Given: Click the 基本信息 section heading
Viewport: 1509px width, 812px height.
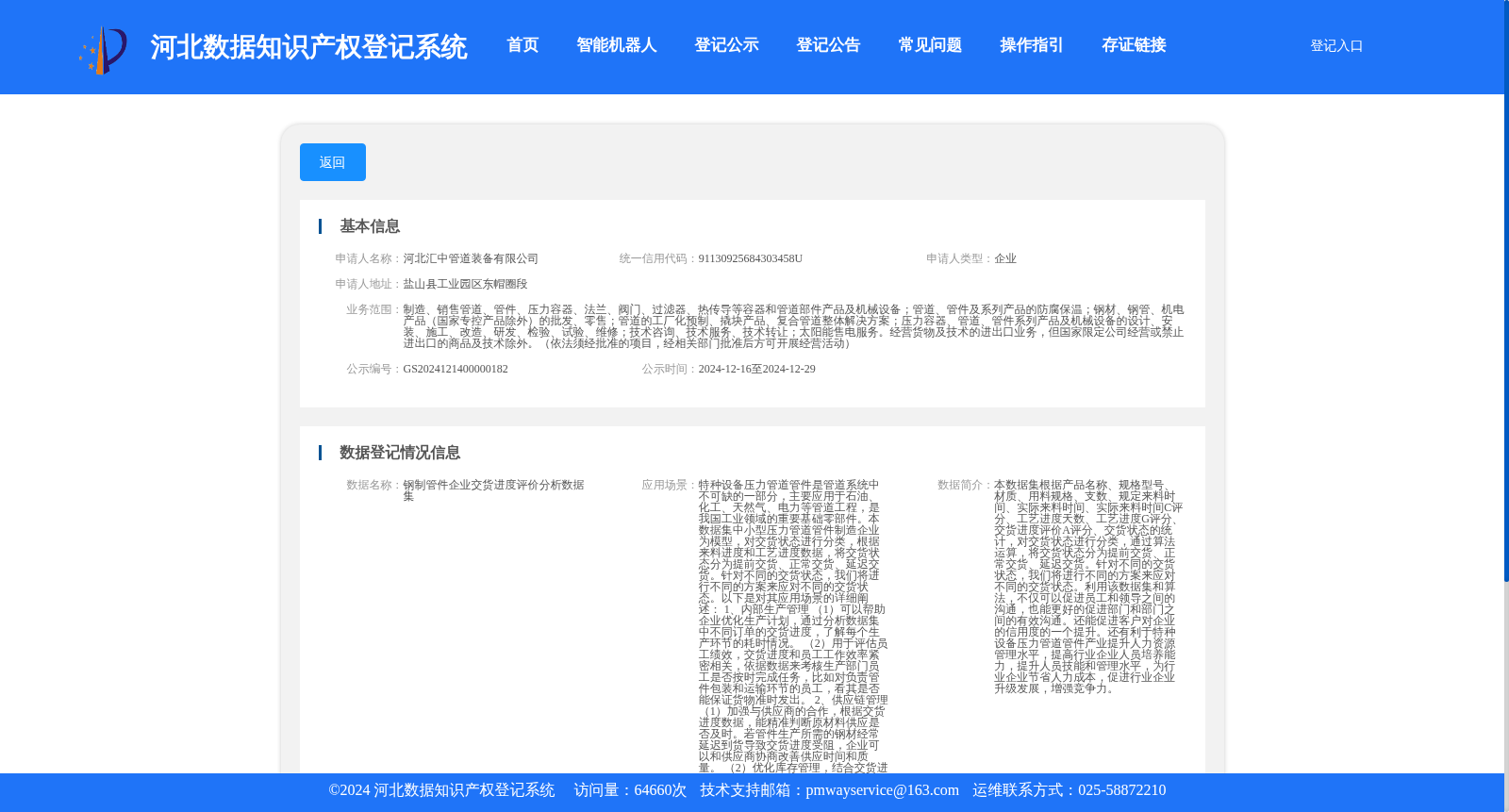Looking at the screenshot, I should pyautogui.click(x=370, y=226).
